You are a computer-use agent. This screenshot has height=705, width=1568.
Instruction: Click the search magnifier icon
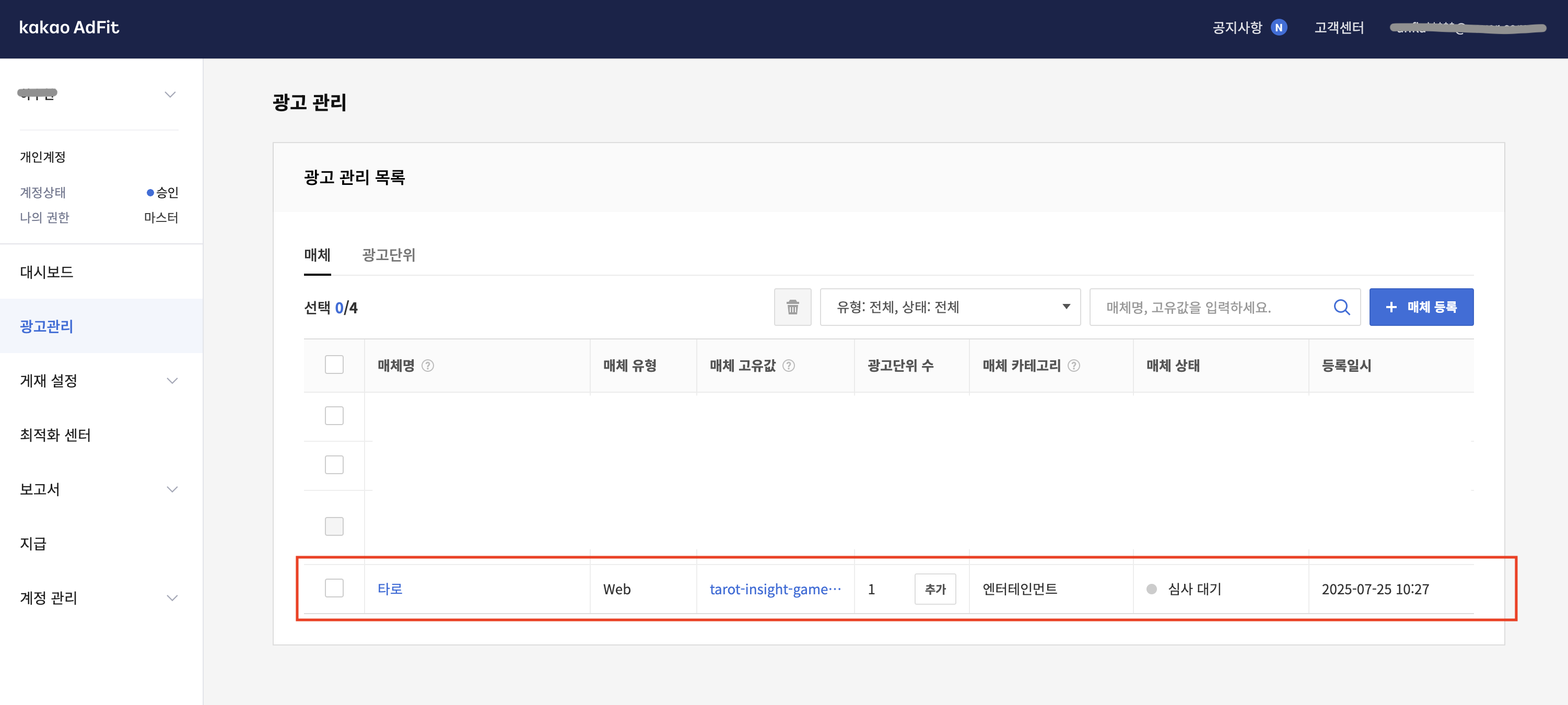point(1341,307)
